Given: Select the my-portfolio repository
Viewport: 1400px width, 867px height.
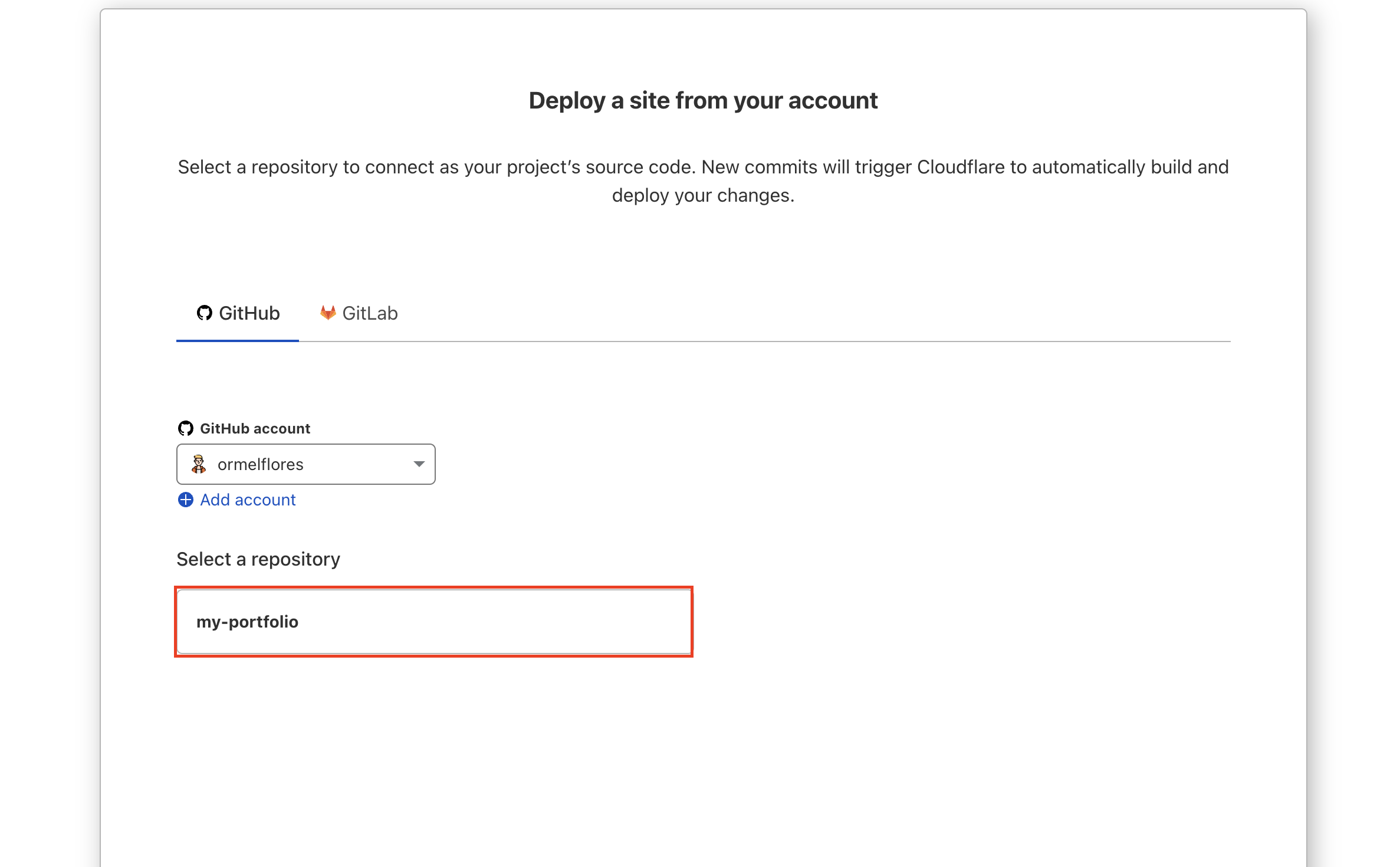Looking at the screenshot, I should [433, 622].
